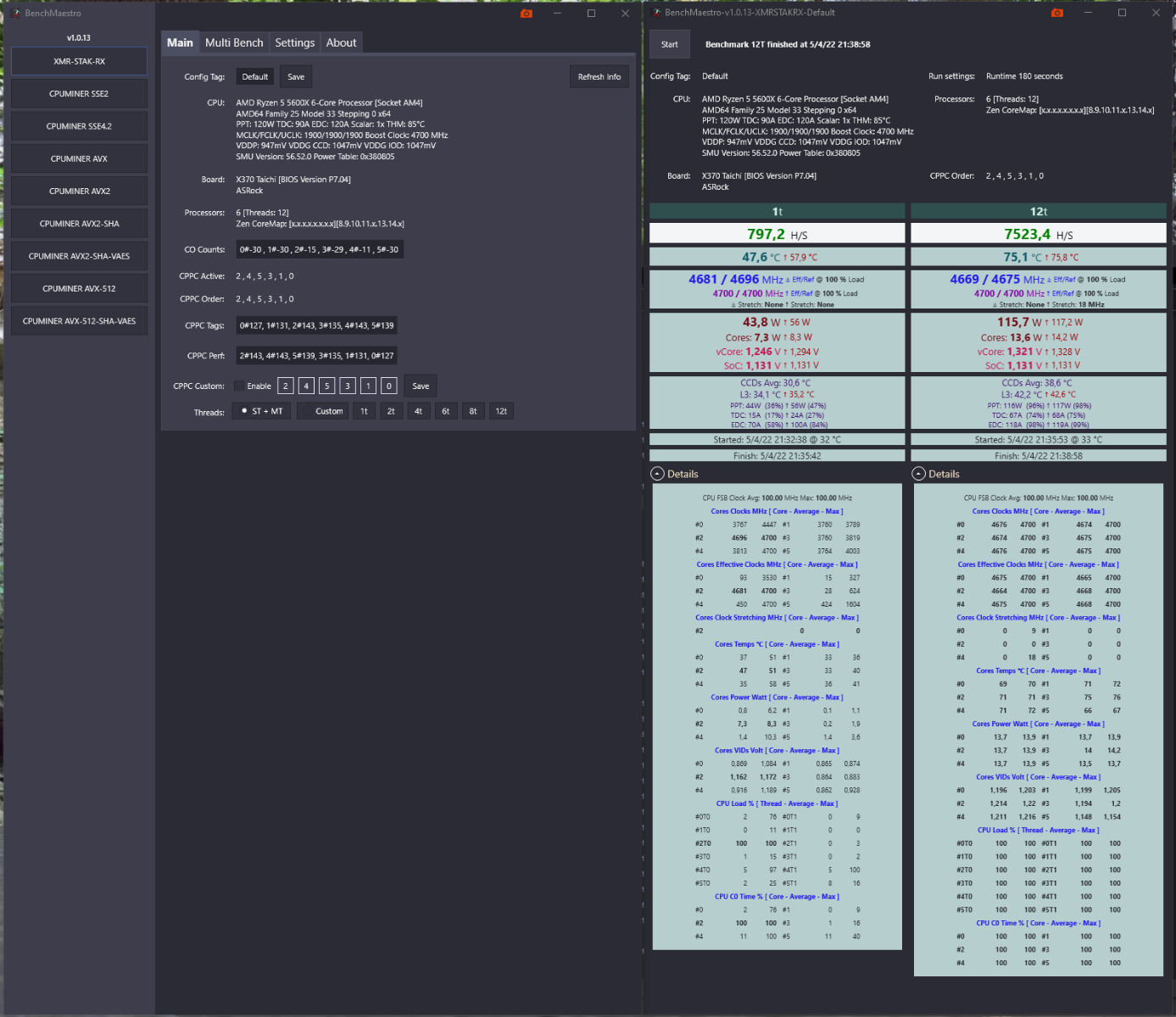Open the Settings tab
This screenshot has height=1017, width=1176.
pyautogui.click(x=295, y=42)
